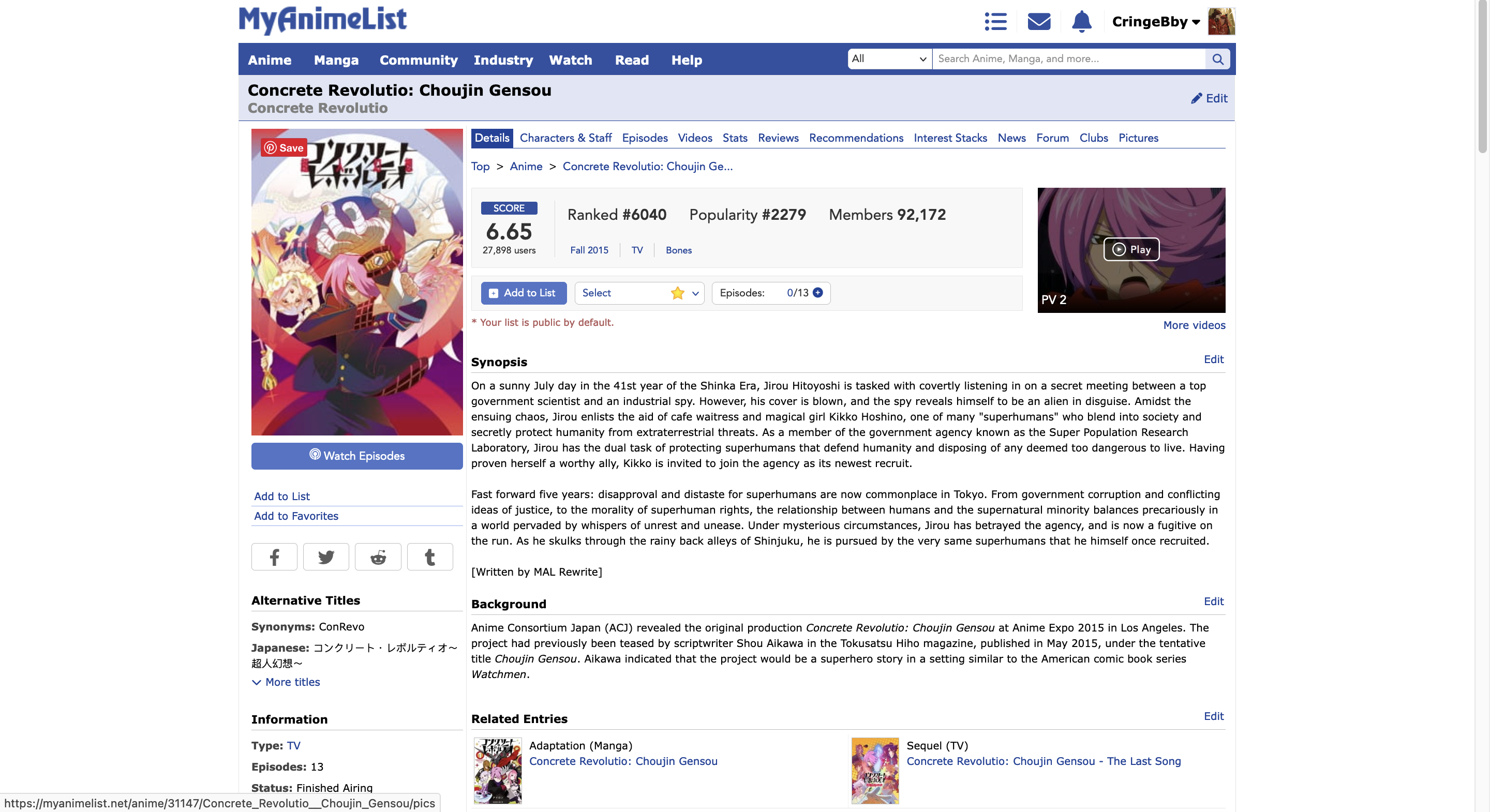The height and width of the screenshot is (812, 1490).
Task: Increment watched episodes plus icon
Action: 818,293
